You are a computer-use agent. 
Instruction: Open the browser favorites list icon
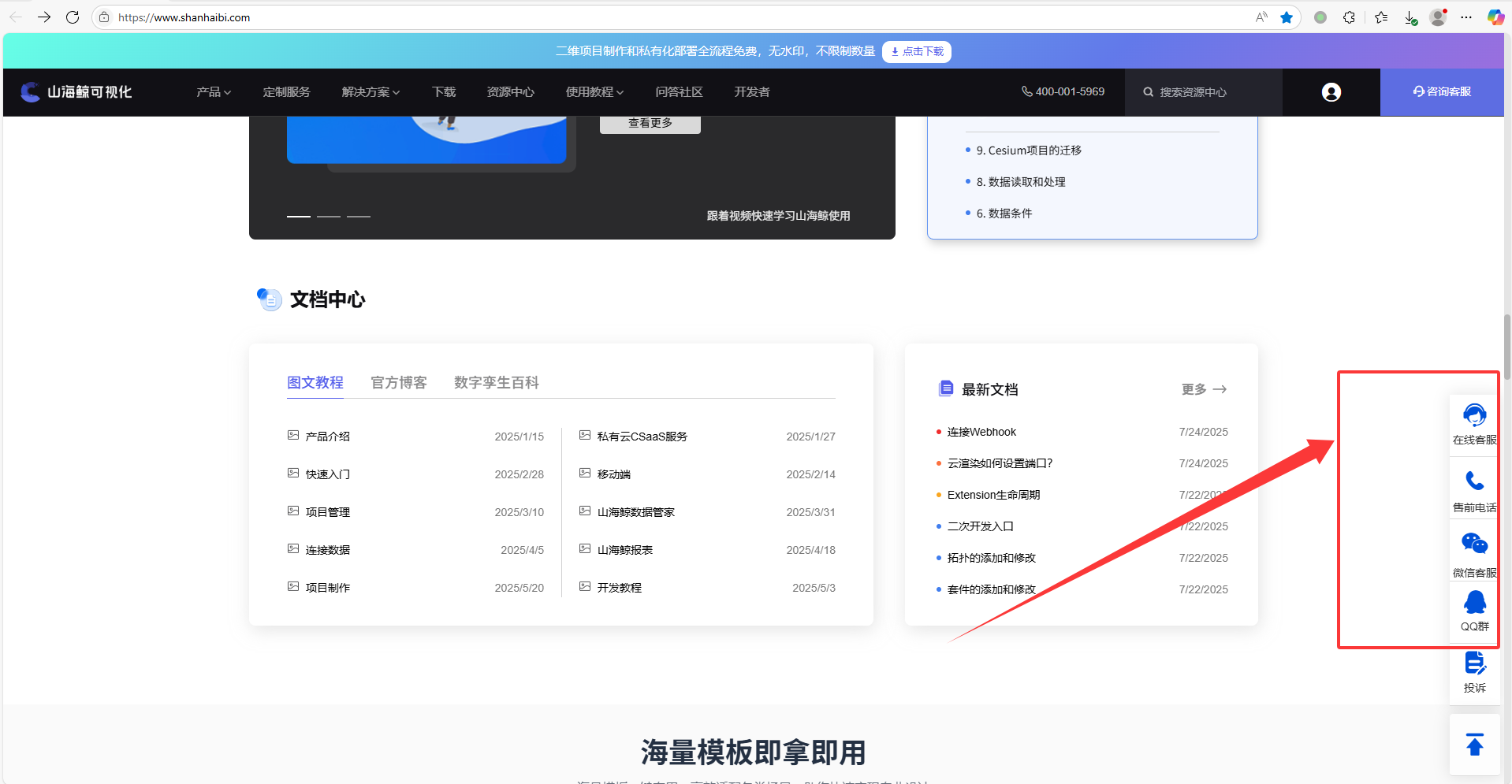(1381, 17)
